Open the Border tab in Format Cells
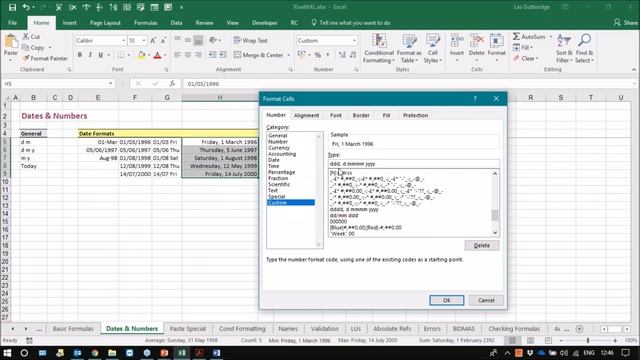The height and width of the screenshot is (360, 640). pyautogui.click(x=361, y=116)
